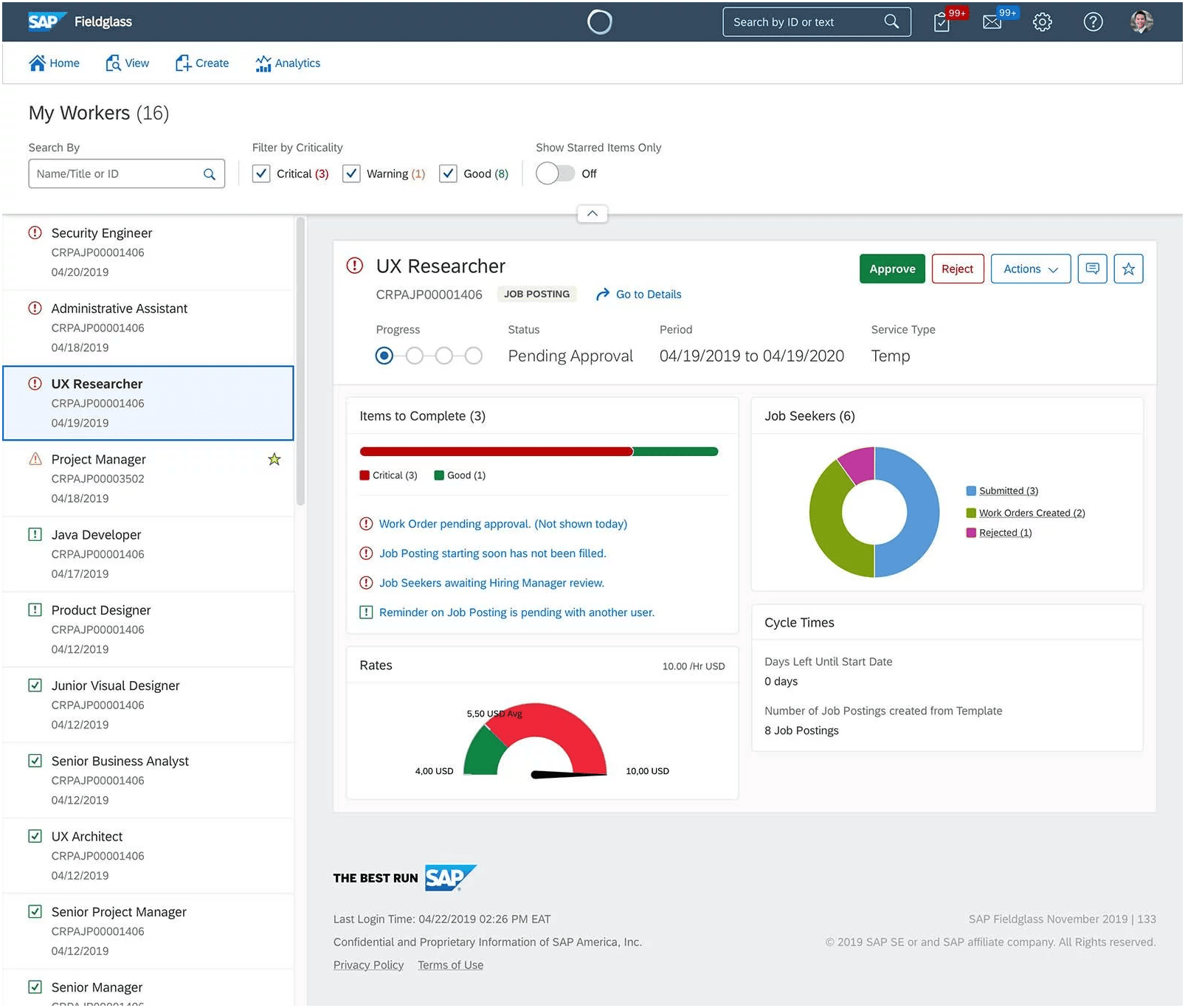Uncheck the Critical filter checkbox
1185x1008 pixels.
[x=261, y=174]
